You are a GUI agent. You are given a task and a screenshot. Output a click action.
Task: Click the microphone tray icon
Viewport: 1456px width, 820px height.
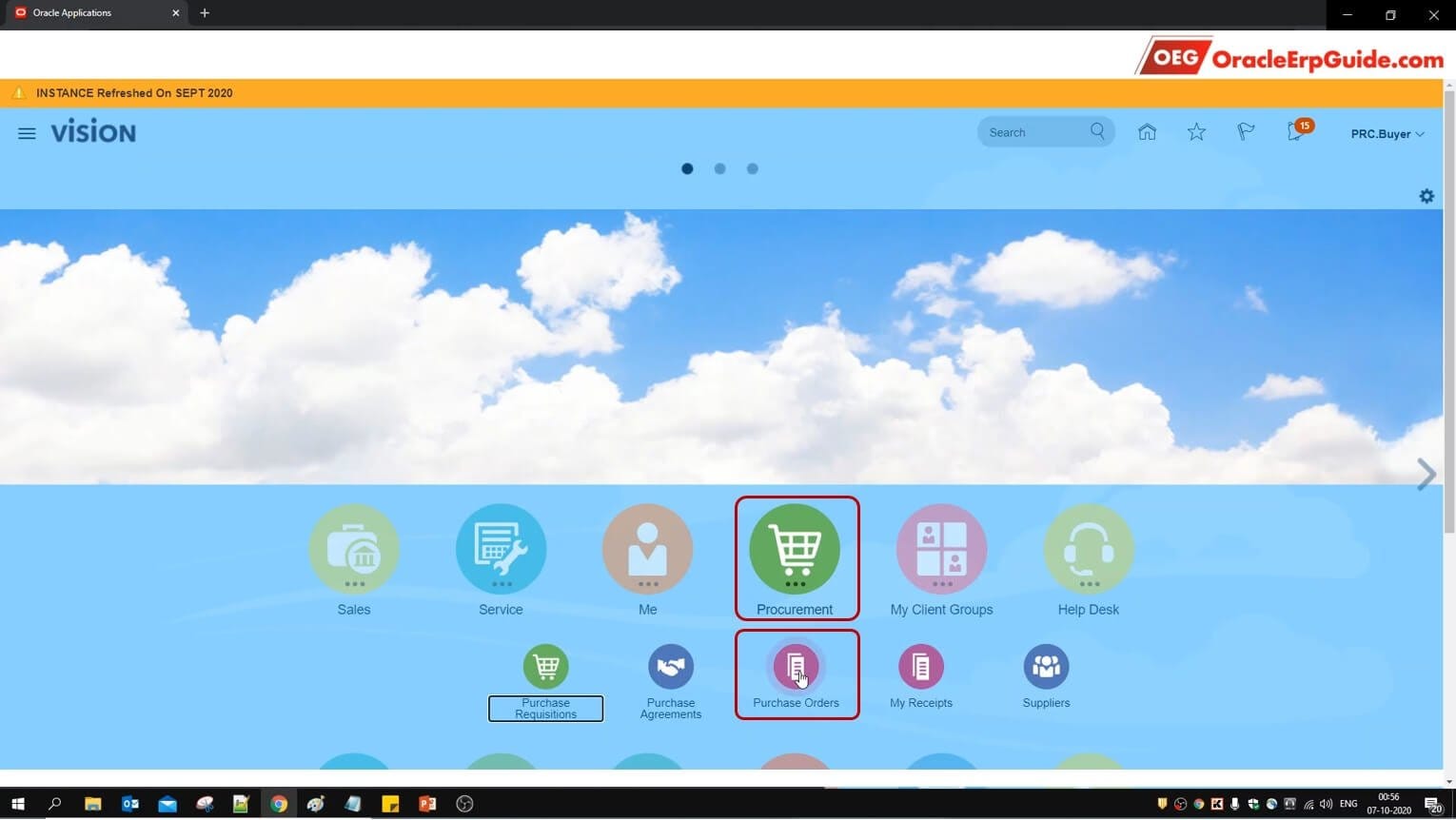[1235, 805]
